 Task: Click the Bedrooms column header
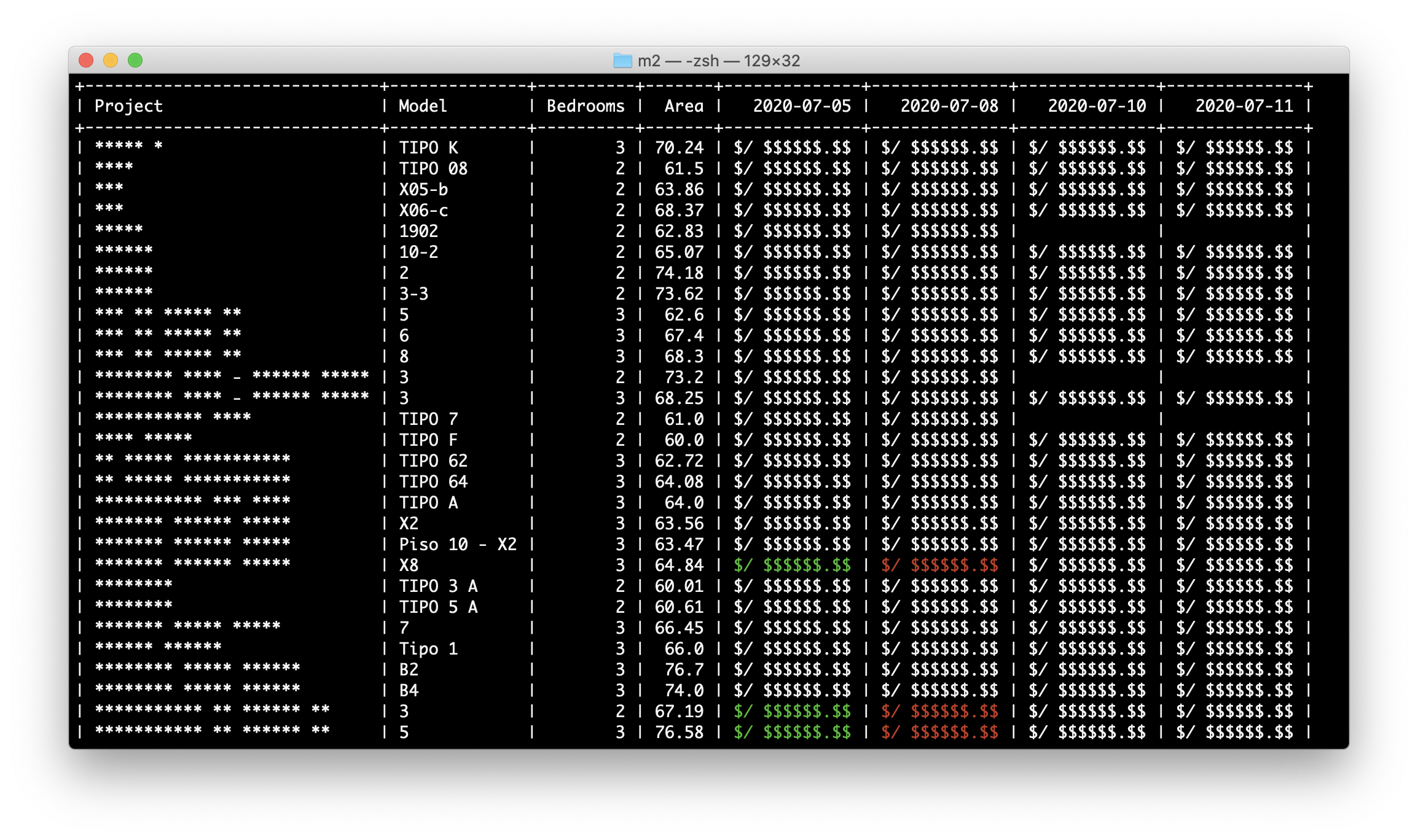pyautogui.click(x=586, y=106)
